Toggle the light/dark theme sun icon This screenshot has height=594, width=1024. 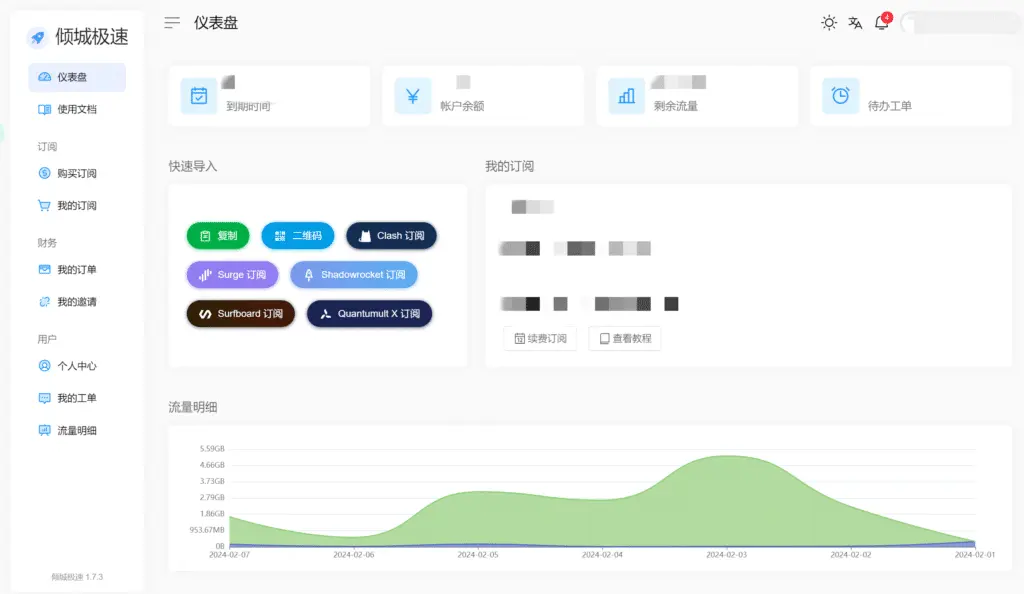(829, 23)
